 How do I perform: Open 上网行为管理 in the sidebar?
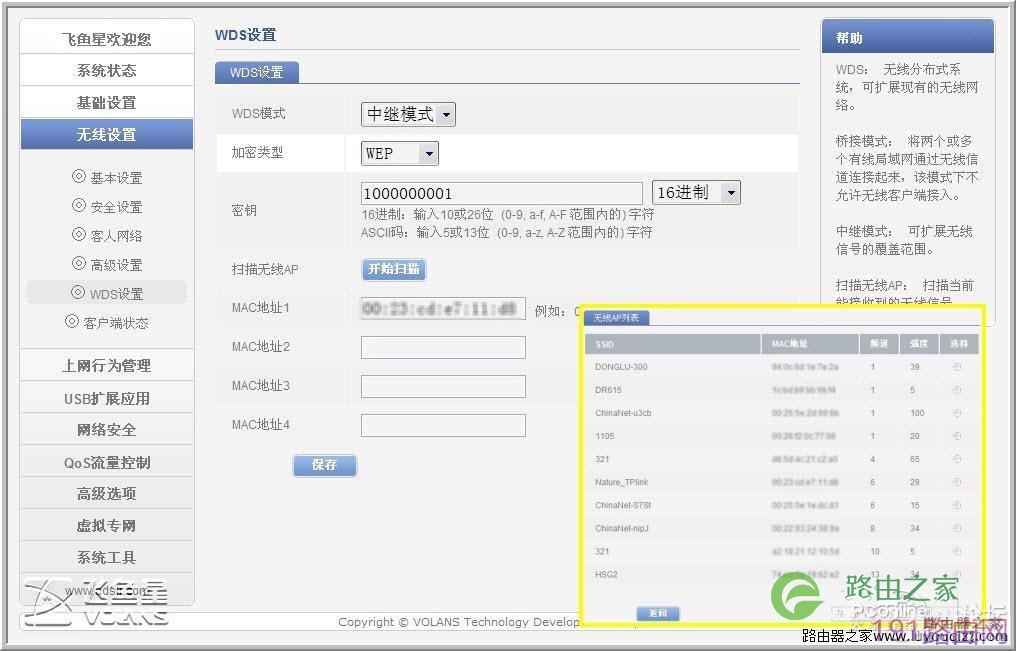[x=107, y=365]
